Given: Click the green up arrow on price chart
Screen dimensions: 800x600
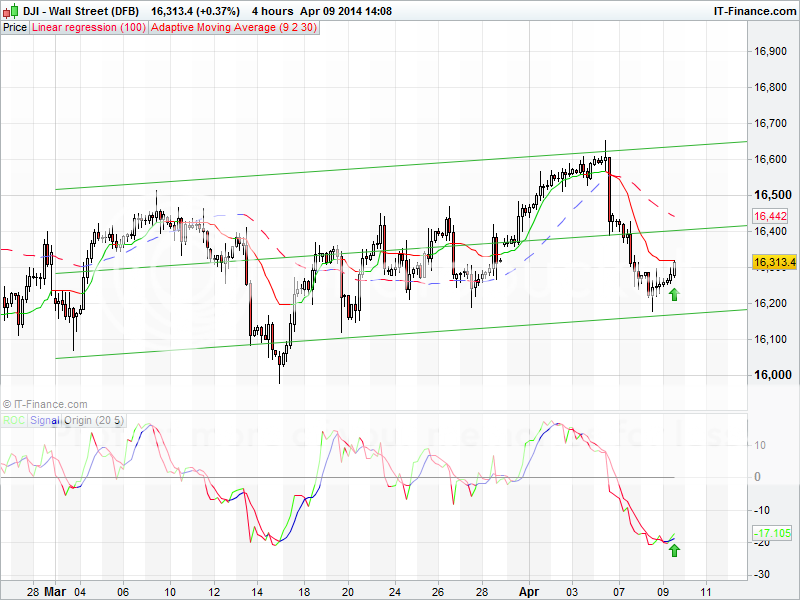Looking at the screenshot, I should 674,294.
